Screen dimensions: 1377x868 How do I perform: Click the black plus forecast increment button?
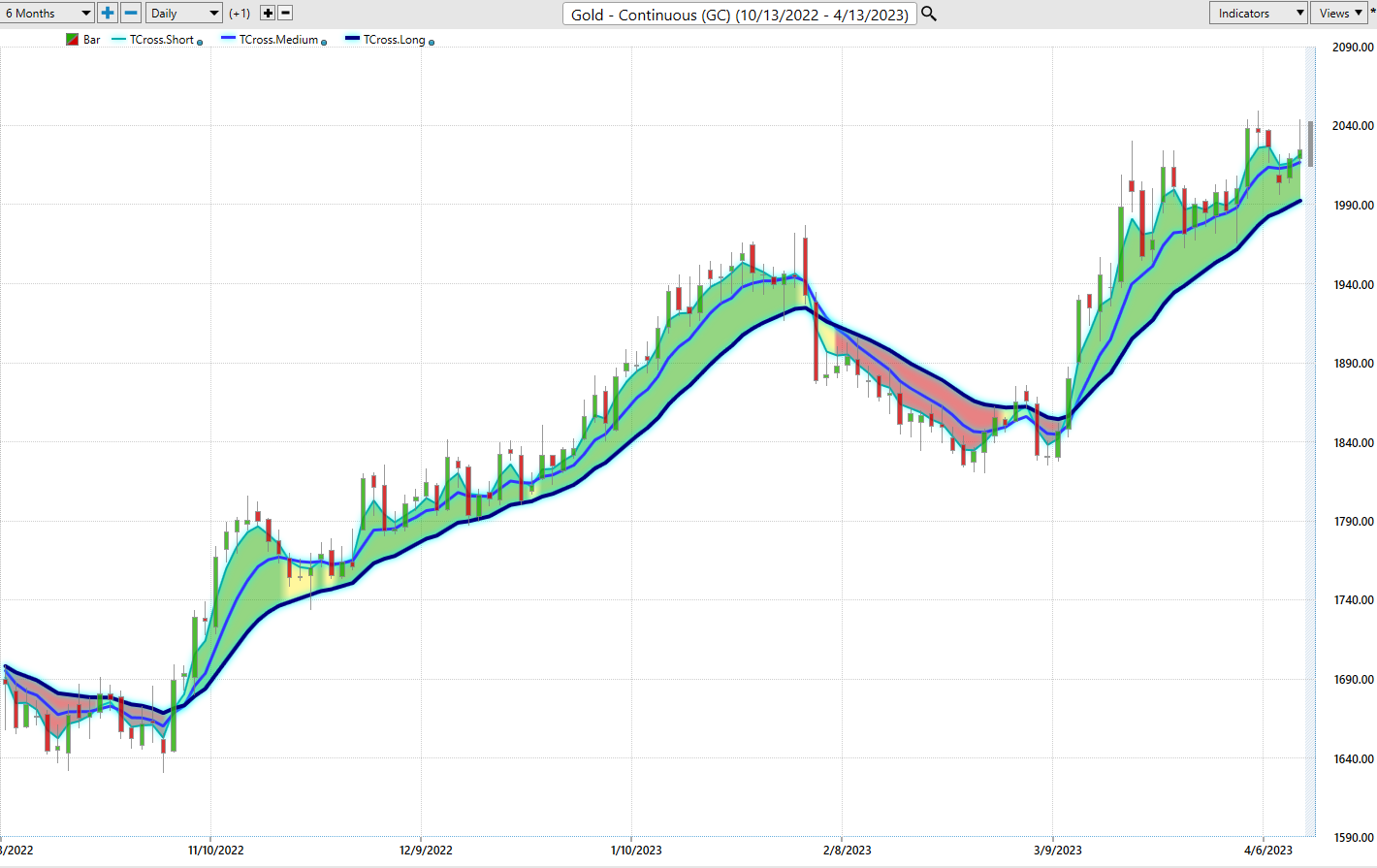click(268, 13)
